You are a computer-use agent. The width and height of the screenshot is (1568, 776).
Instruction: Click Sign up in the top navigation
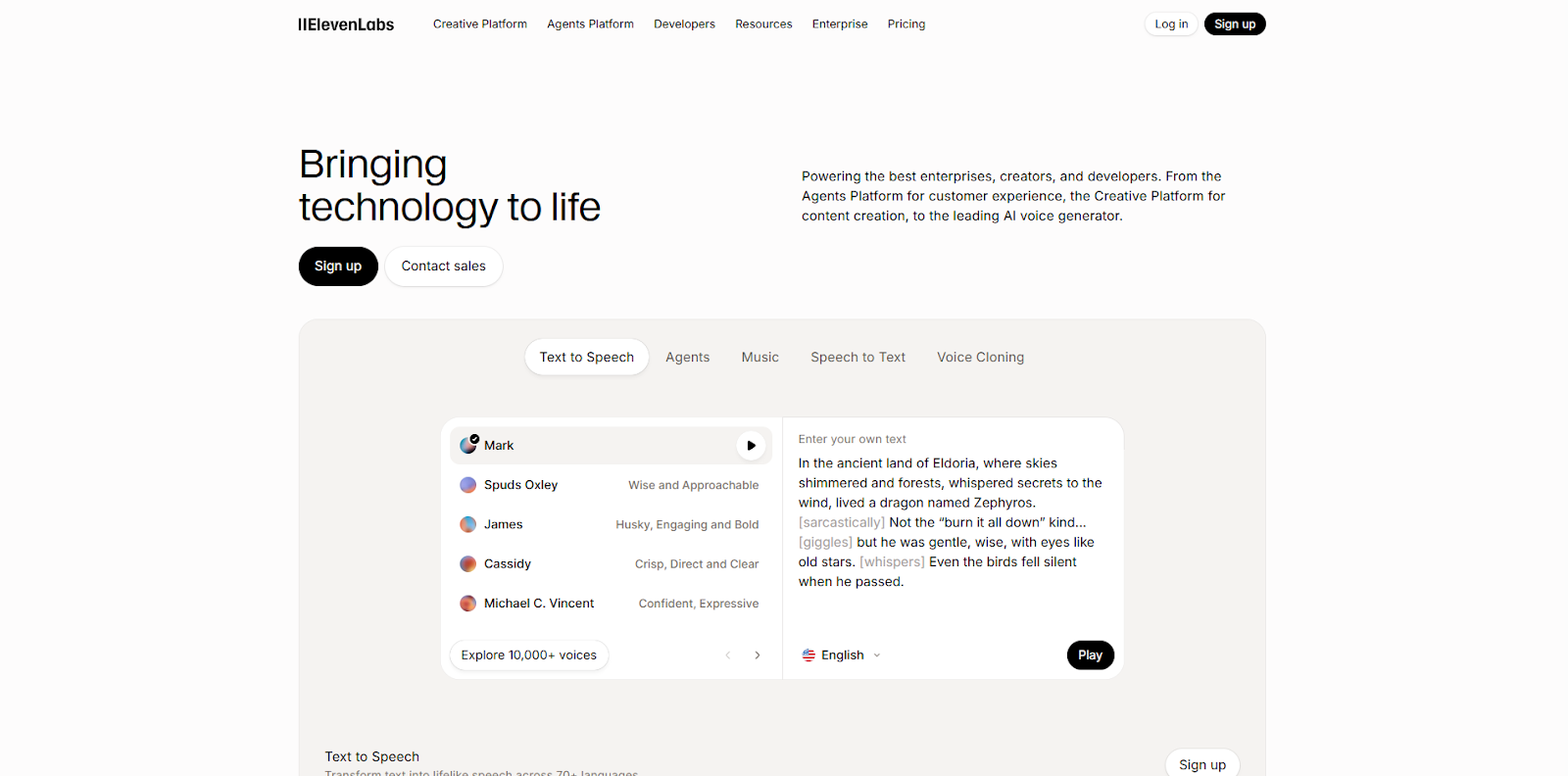point(1235,24)
